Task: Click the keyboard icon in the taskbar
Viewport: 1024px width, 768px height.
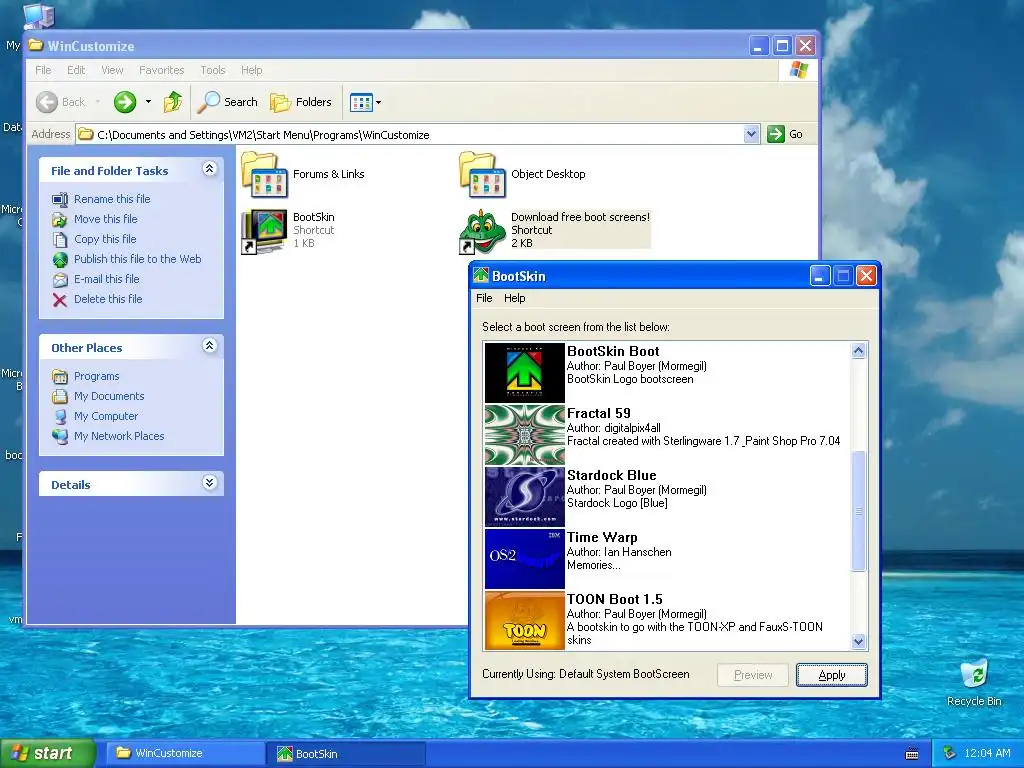Action: tap(912, 754)
